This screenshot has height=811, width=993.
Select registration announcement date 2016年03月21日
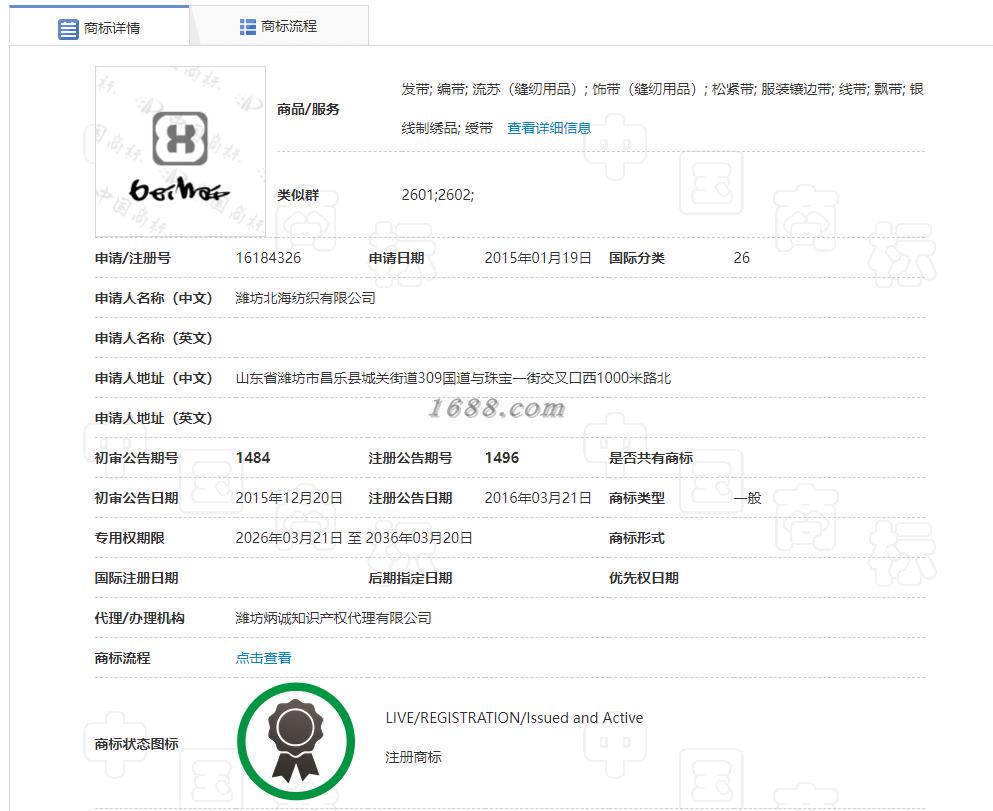point(538,498)
